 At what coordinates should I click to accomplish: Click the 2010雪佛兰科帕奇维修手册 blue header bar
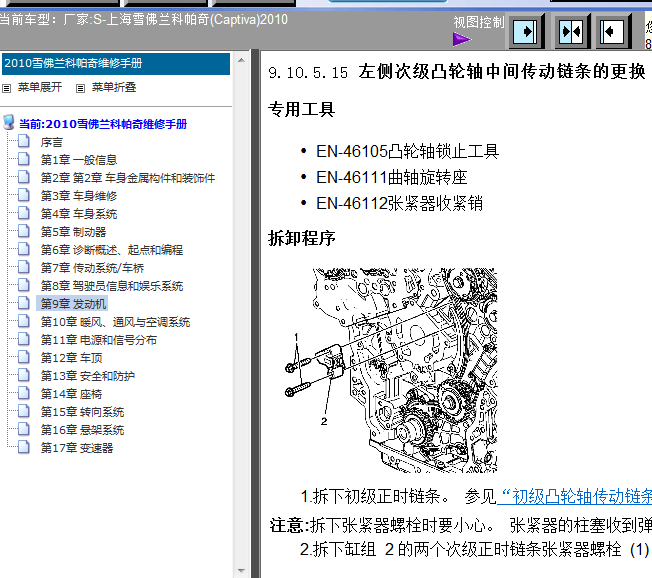pyautogui.click(x=116, y=64)
